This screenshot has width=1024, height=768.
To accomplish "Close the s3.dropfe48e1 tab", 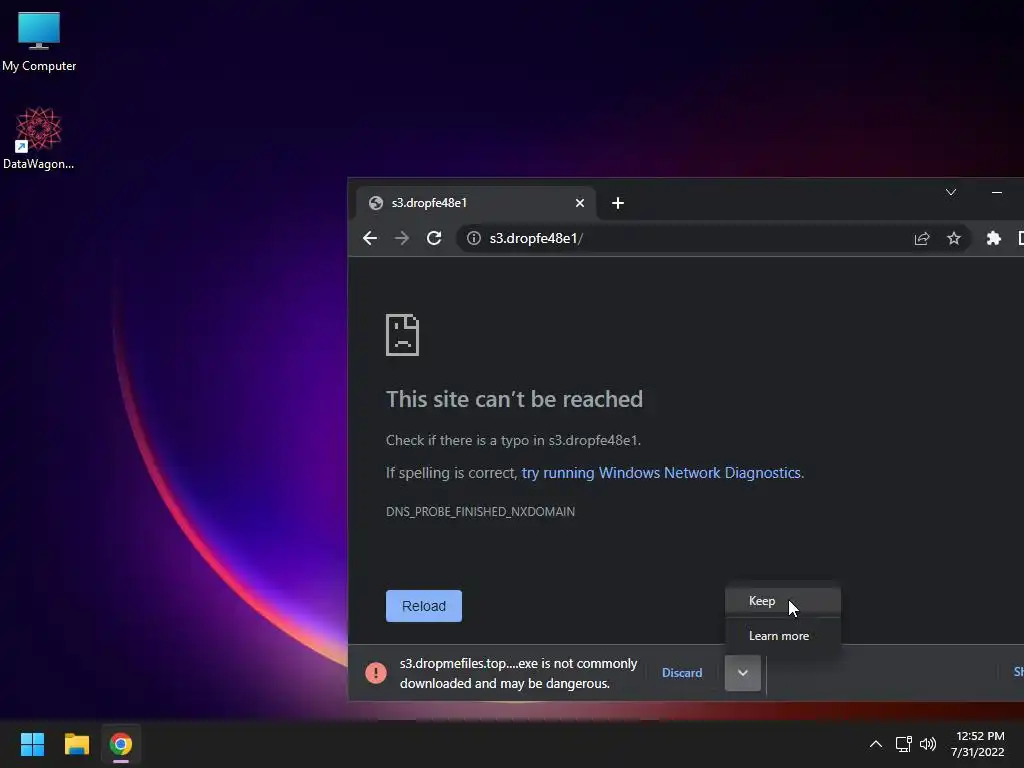I will 579,203.
